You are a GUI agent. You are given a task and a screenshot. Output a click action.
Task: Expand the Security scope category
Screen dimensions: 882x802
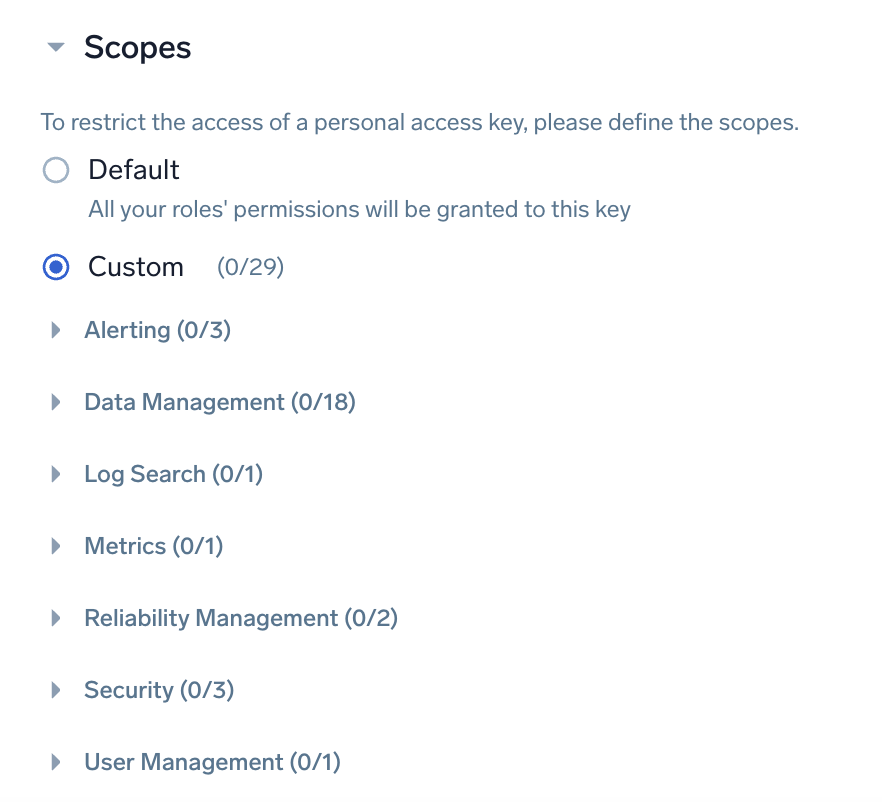tap(56, 689)
